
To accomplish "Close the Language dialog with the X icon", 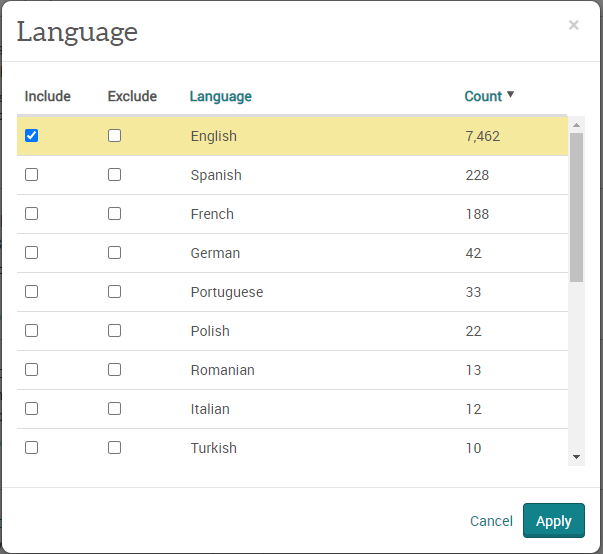I will point(573,25).
